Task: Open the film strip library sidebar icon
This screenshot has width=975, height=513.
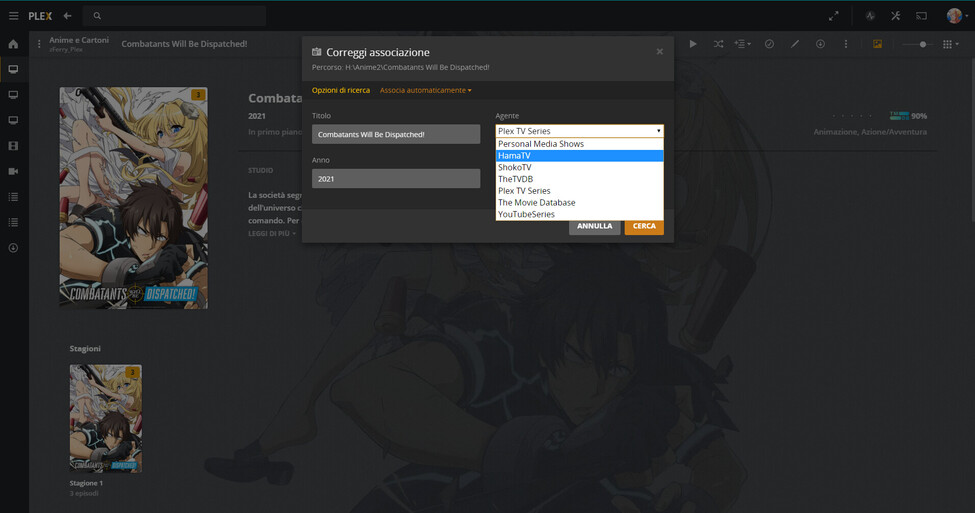Action: (x=13, y=146)
